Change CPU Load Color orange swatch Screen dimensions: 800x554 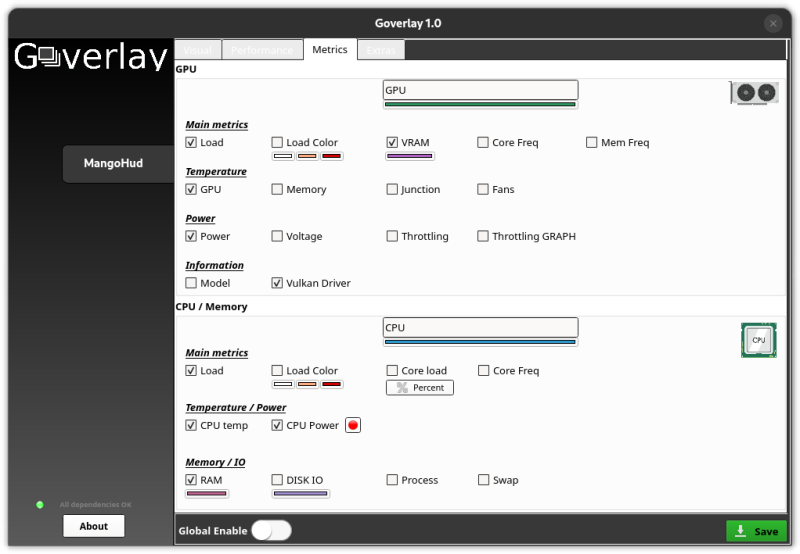[307, 384]
